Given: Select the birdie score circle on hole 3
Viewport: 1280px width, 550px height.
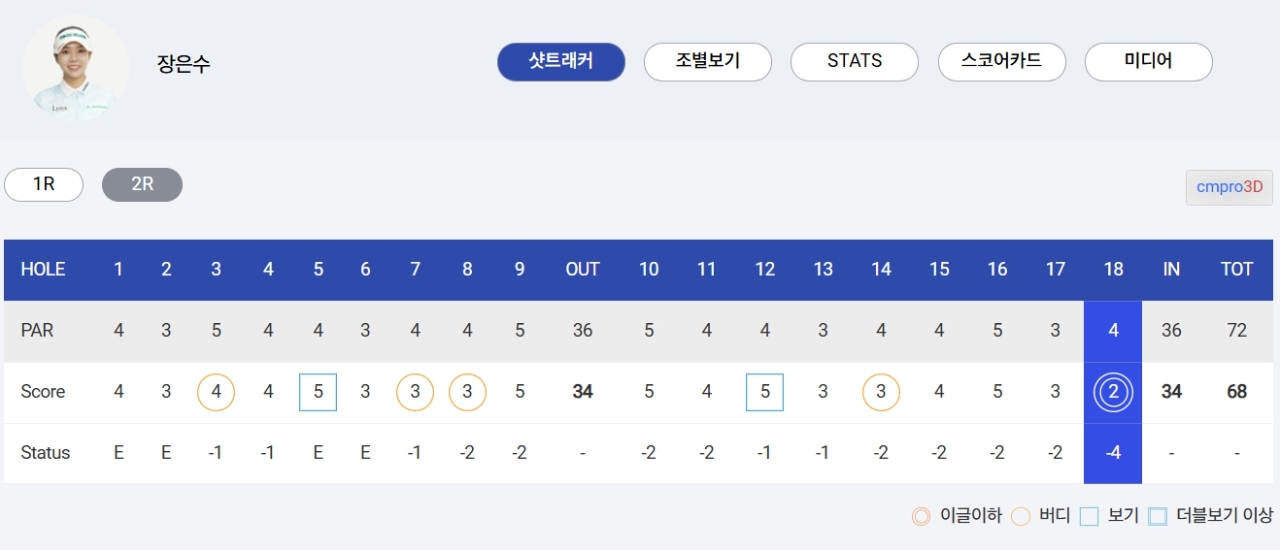Looking at the screenshot, I should 216,392.
